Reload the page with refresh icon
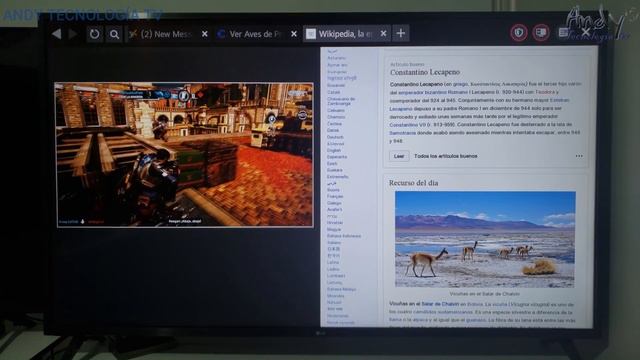Viewport: 640px width, 360px height. point(94,34)
